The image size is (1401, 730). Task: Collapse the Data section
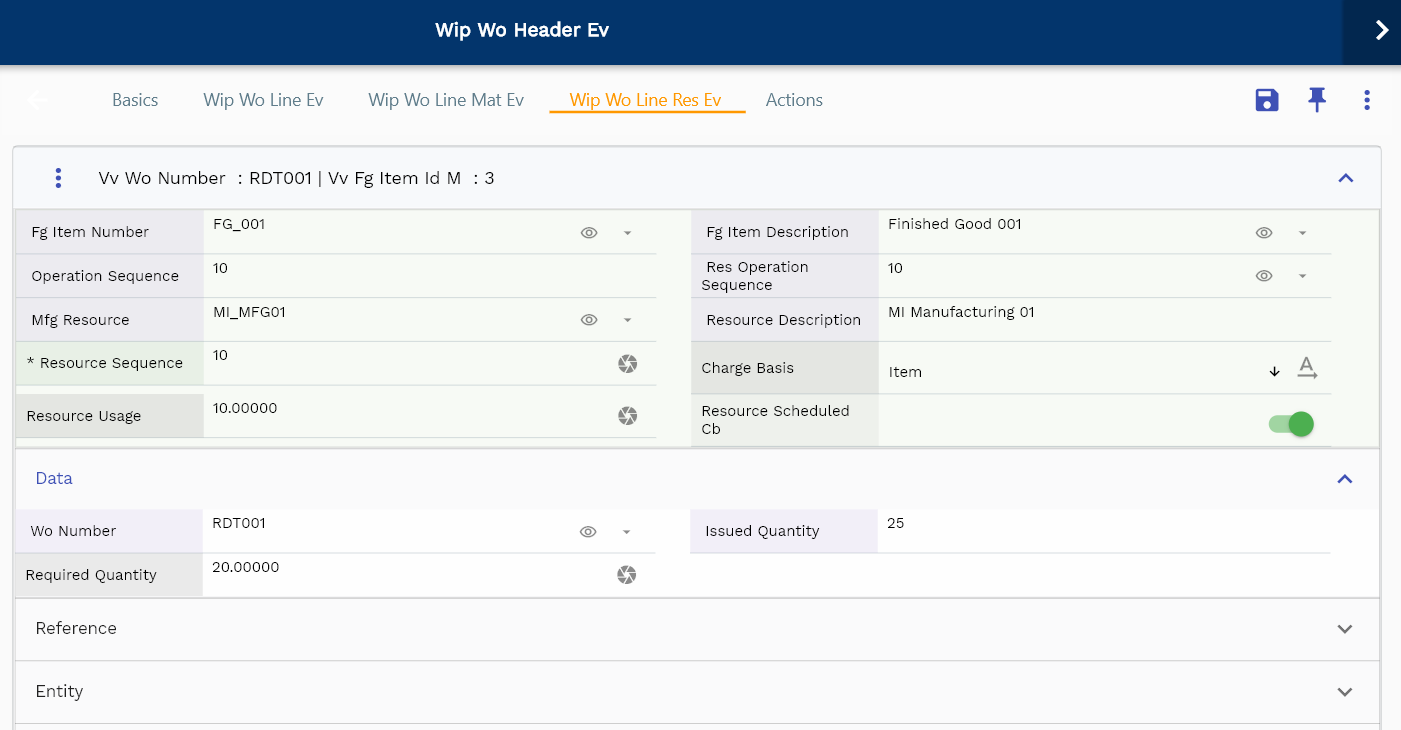(x=1345, y=479)
